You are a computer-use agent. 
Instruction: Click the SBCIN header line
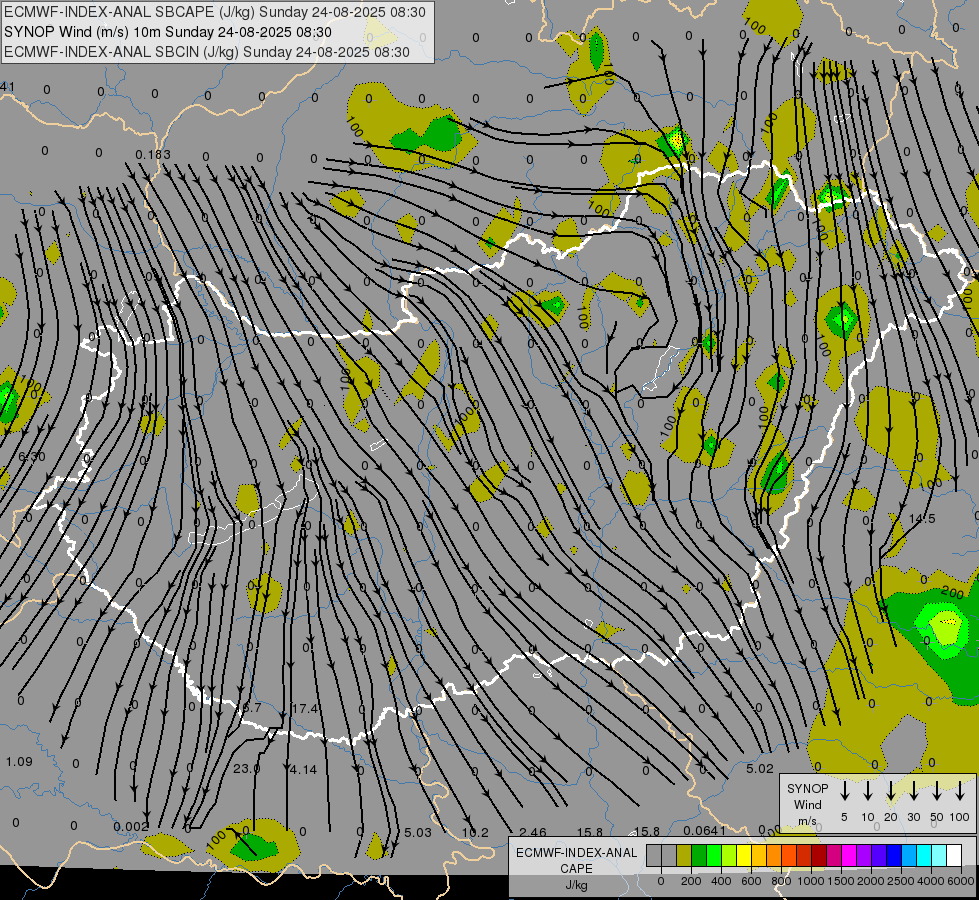coord(207,52)
